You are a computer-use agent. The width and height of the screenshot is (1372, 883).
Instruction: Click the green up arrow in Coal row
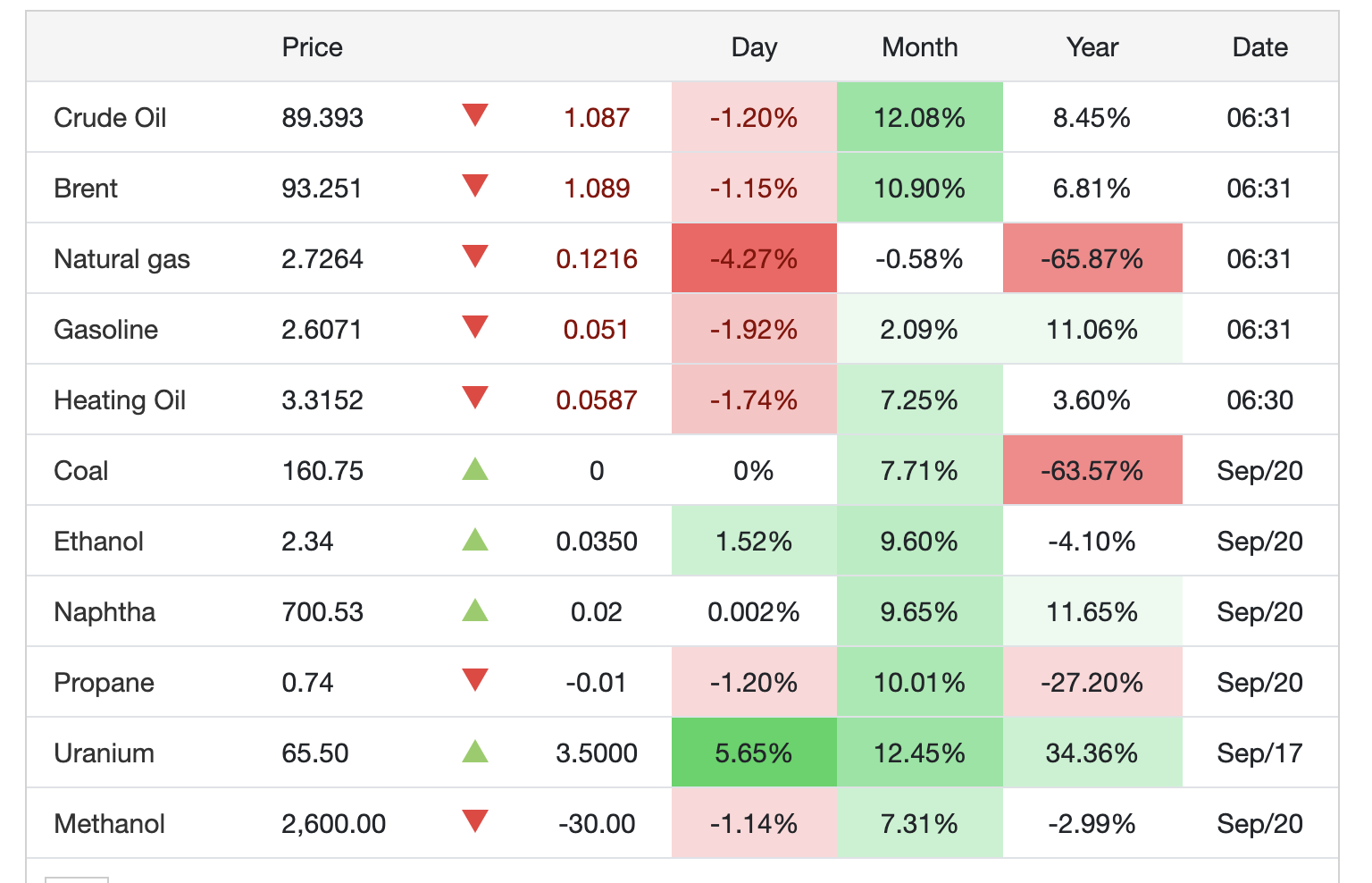click(475, 468)
